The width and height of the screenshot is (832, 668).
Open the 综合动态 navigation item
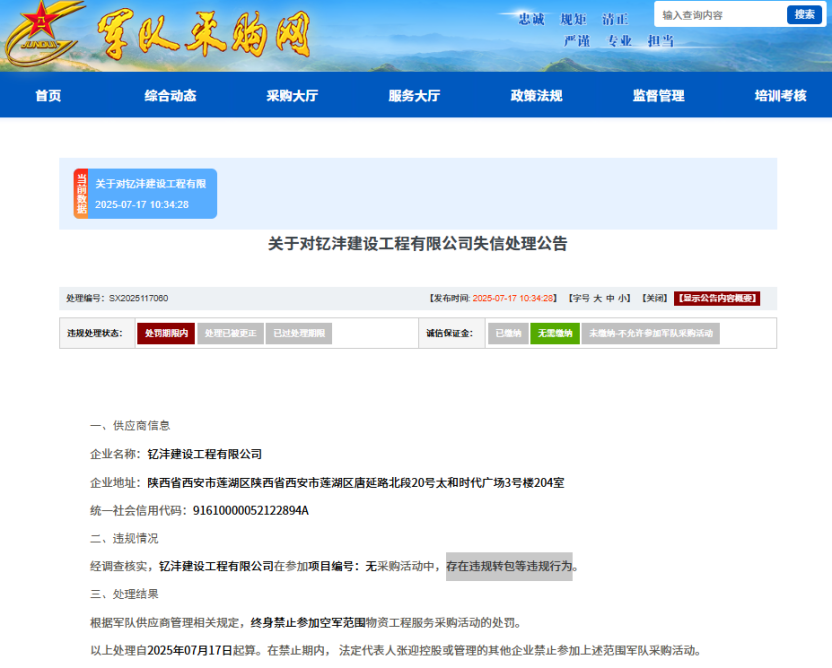(170, 96)
